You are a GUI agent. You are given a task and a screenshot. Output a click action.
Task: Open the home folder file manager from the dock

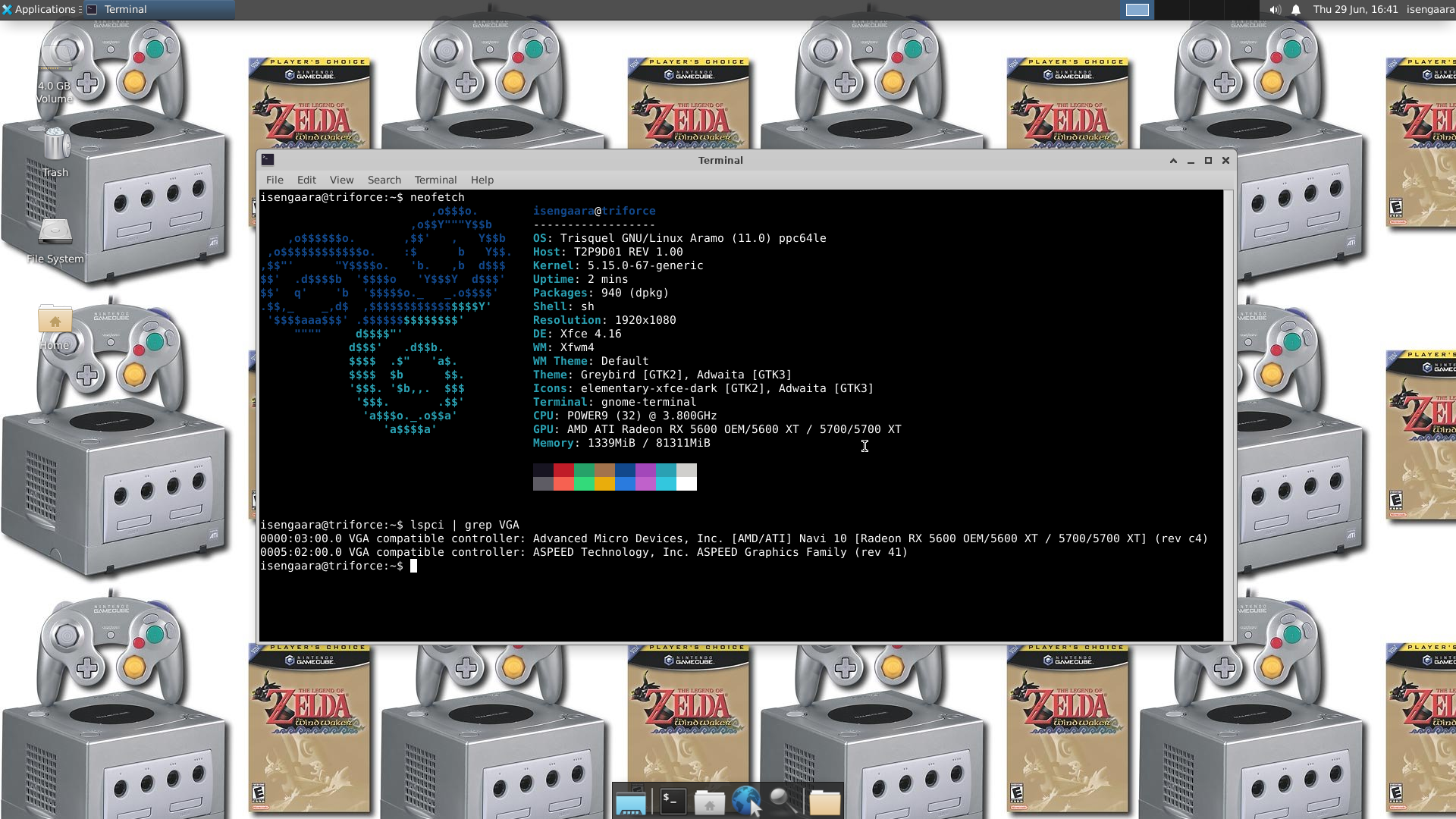point(710,802)
